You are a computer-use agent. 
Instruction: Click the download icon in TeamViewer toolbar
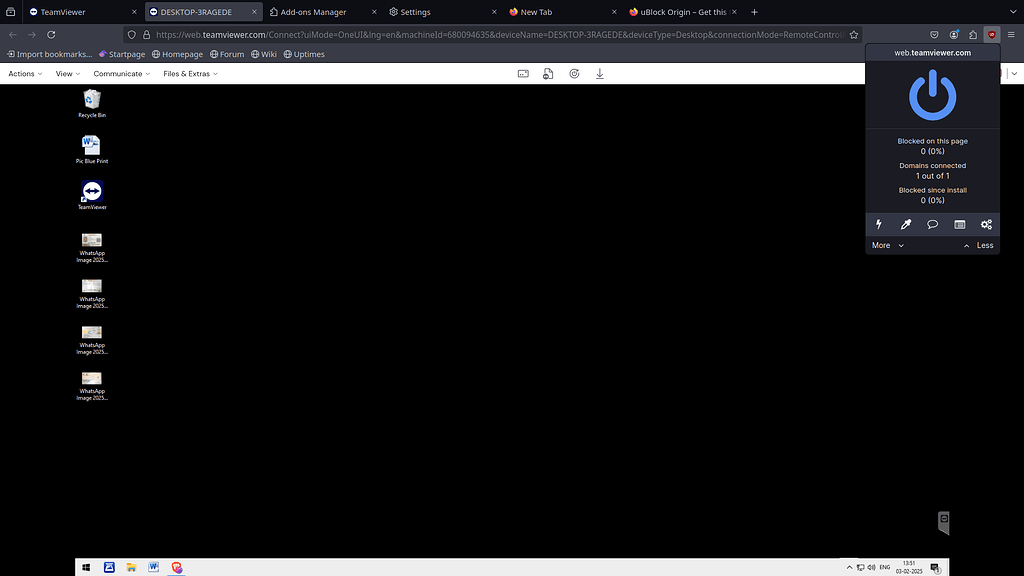pyautogui.click(x=599, y=73)
